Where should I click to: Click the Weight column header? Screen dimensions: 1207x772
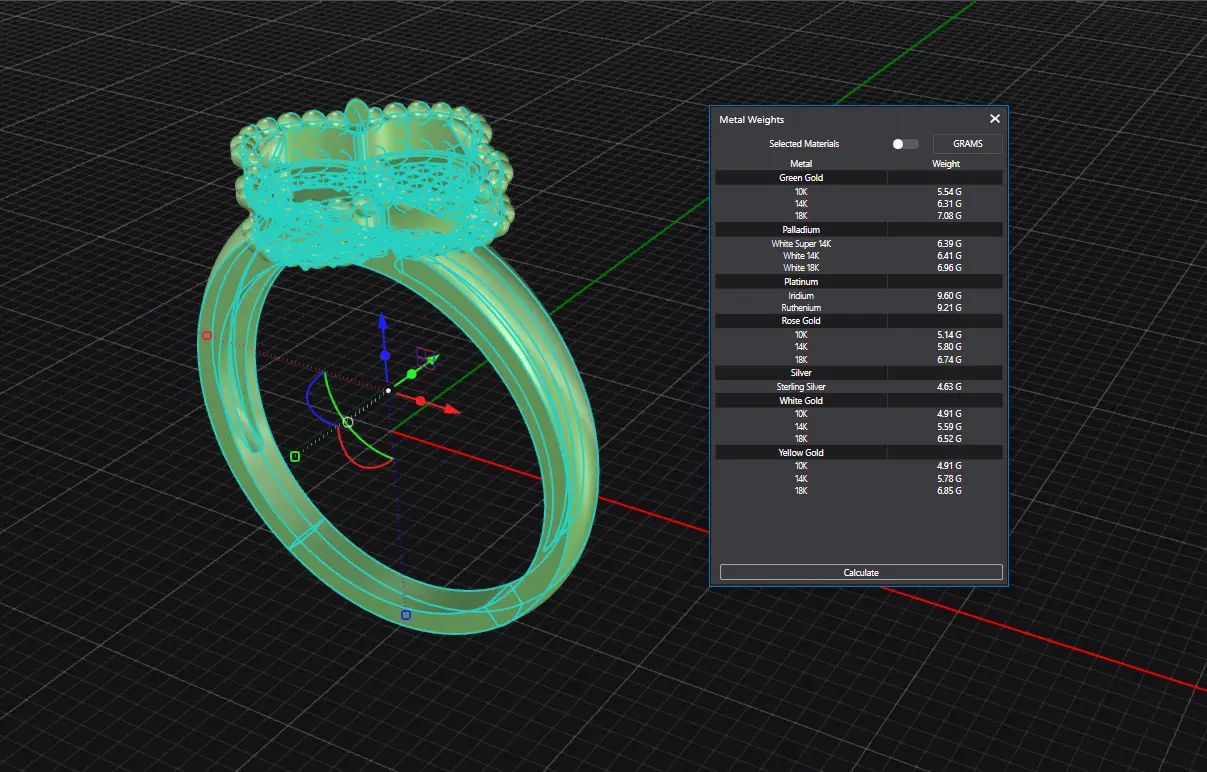tap(945, 164)
